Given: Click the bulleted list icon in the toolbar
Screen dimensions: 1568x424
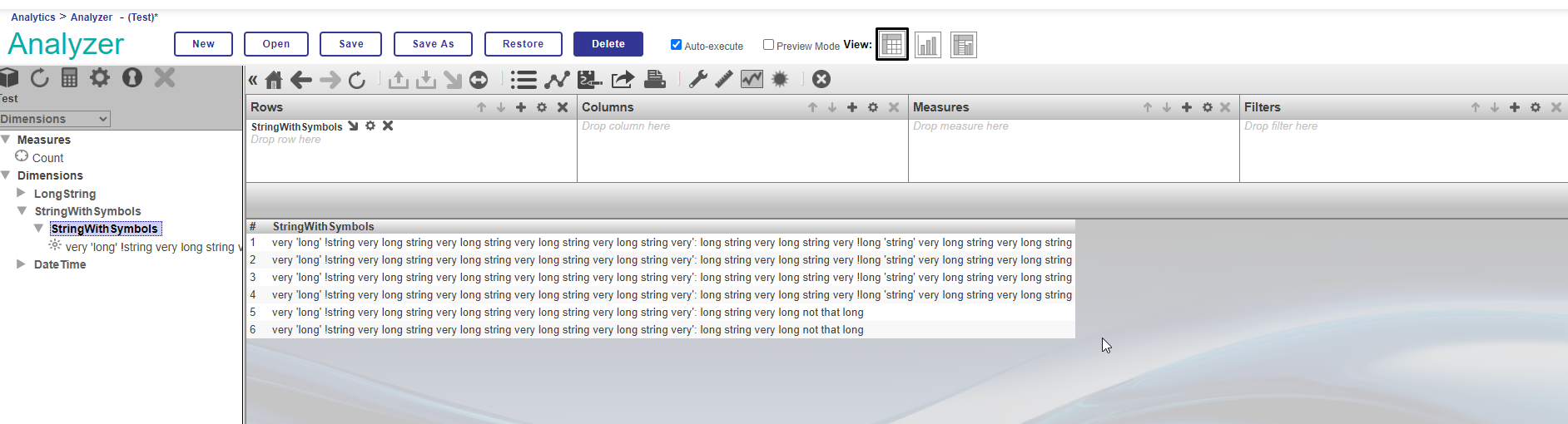Looking at the screenshot, I should point(523,80).
